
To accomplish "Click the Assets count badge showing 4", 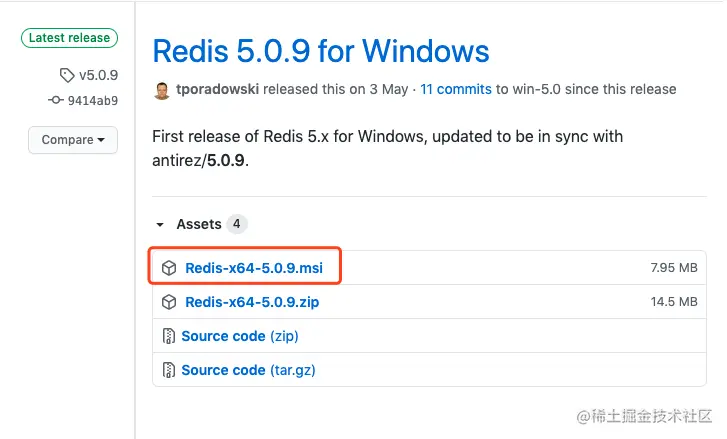I will click(x=236, y=224).
